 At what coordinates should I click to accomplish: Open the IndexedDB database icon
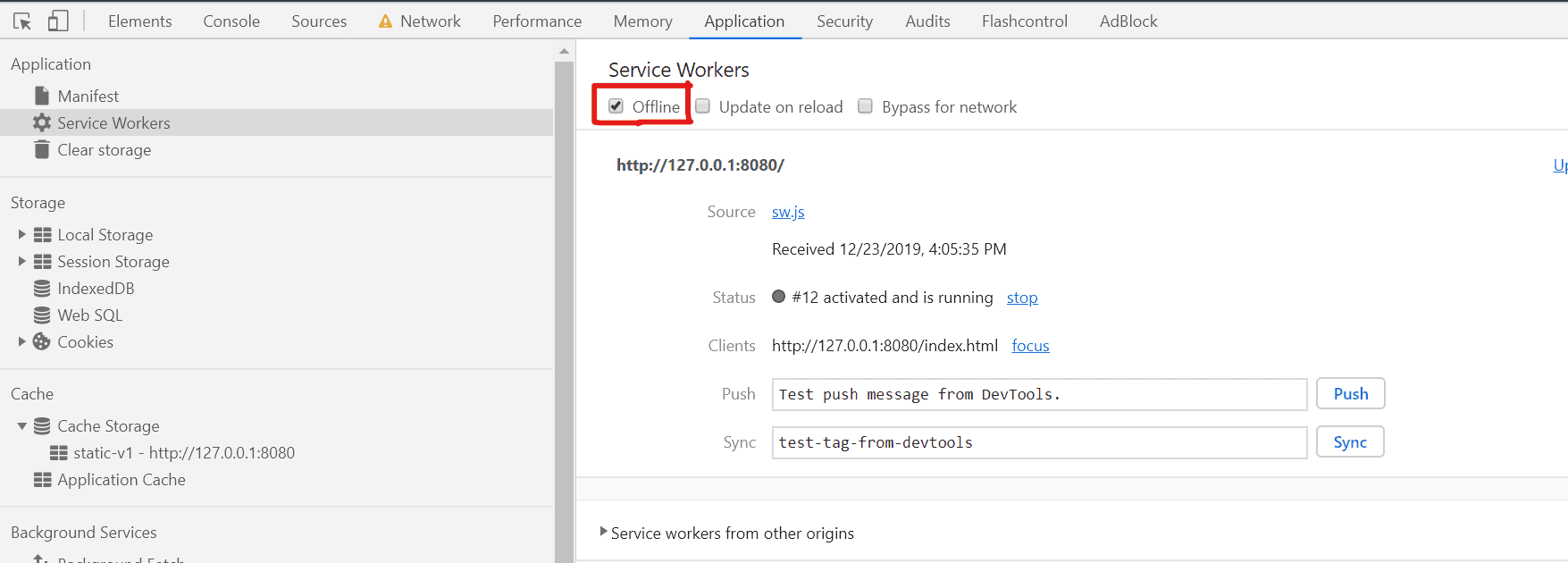click(x=42, y=289)
